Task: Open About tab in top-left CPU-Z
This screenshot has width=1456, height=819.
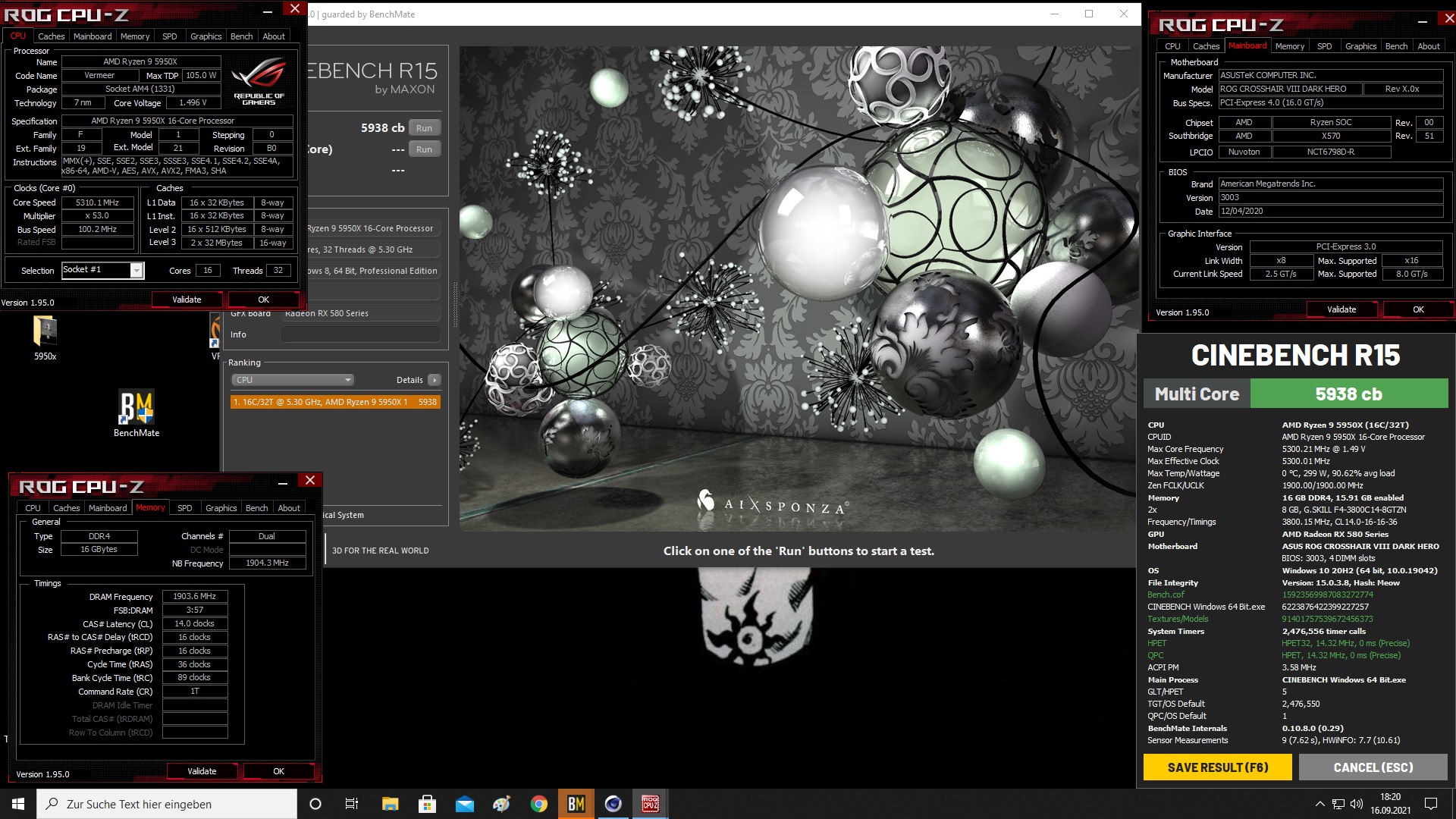Action: (x=274, y=36)
